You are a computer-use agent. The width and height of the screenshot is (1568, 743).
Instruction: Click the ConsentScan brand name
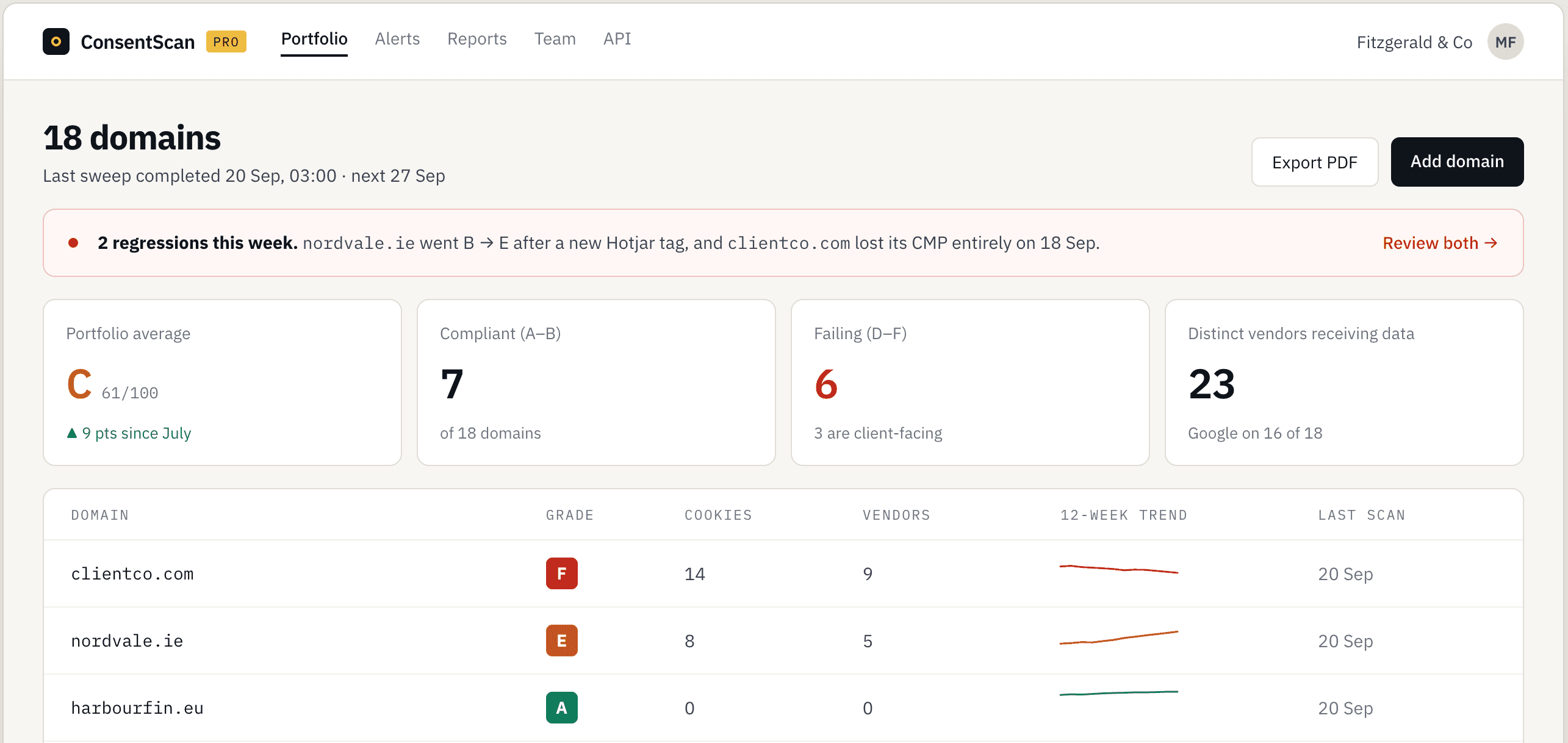138,41
